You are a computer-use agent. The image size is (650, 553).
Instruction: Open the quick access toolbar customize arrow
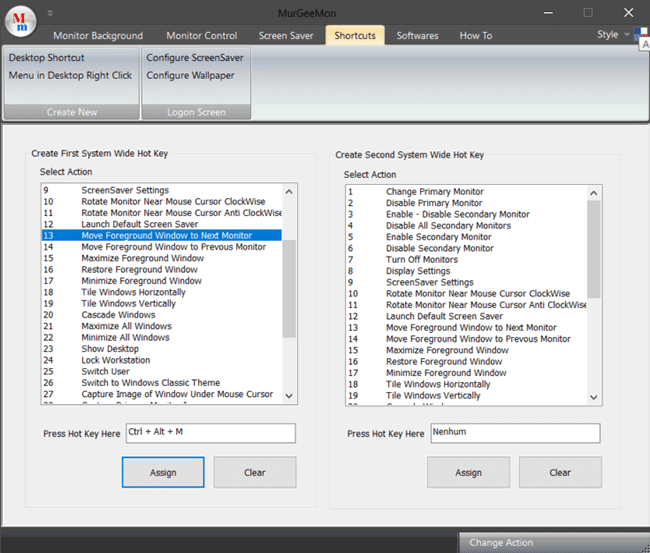pos(50,15)
